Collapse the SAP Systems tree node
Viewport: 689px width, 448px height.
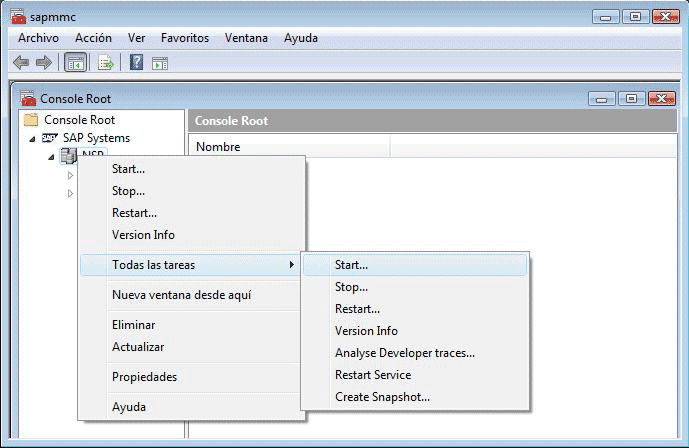tap(33, 138)
